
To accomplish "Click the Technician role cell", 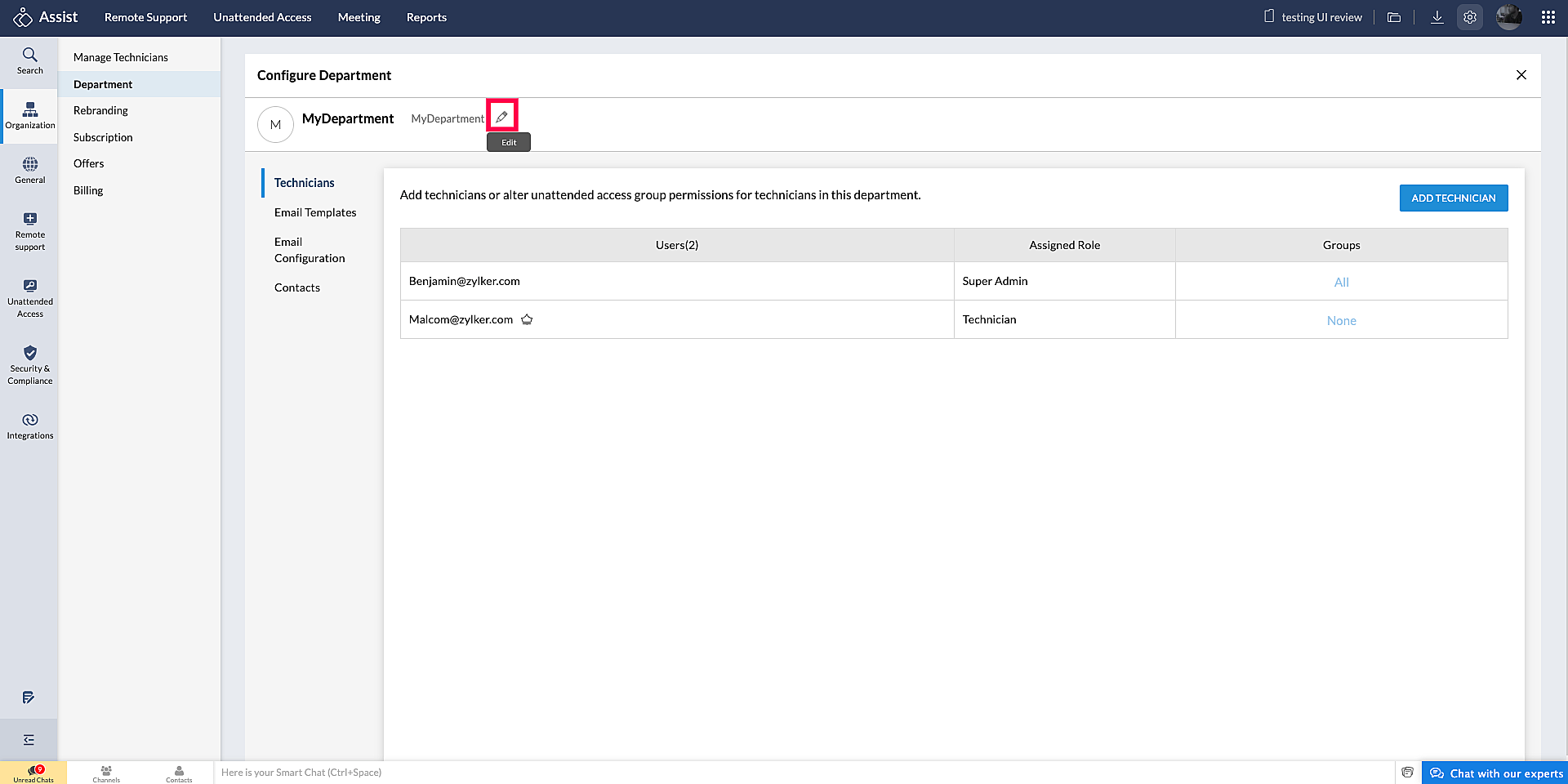I will 1065,319.
